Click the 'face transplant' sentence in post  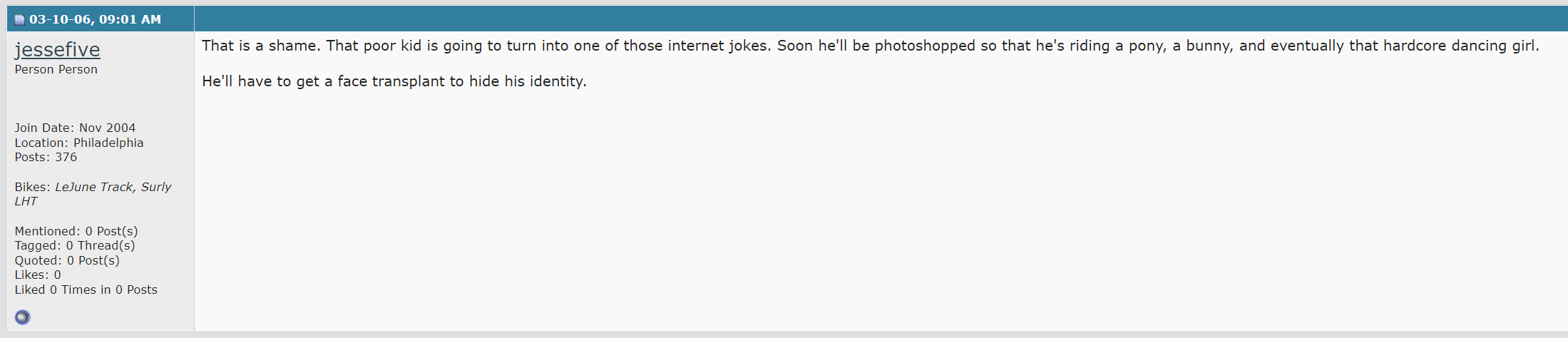point(394,81)
